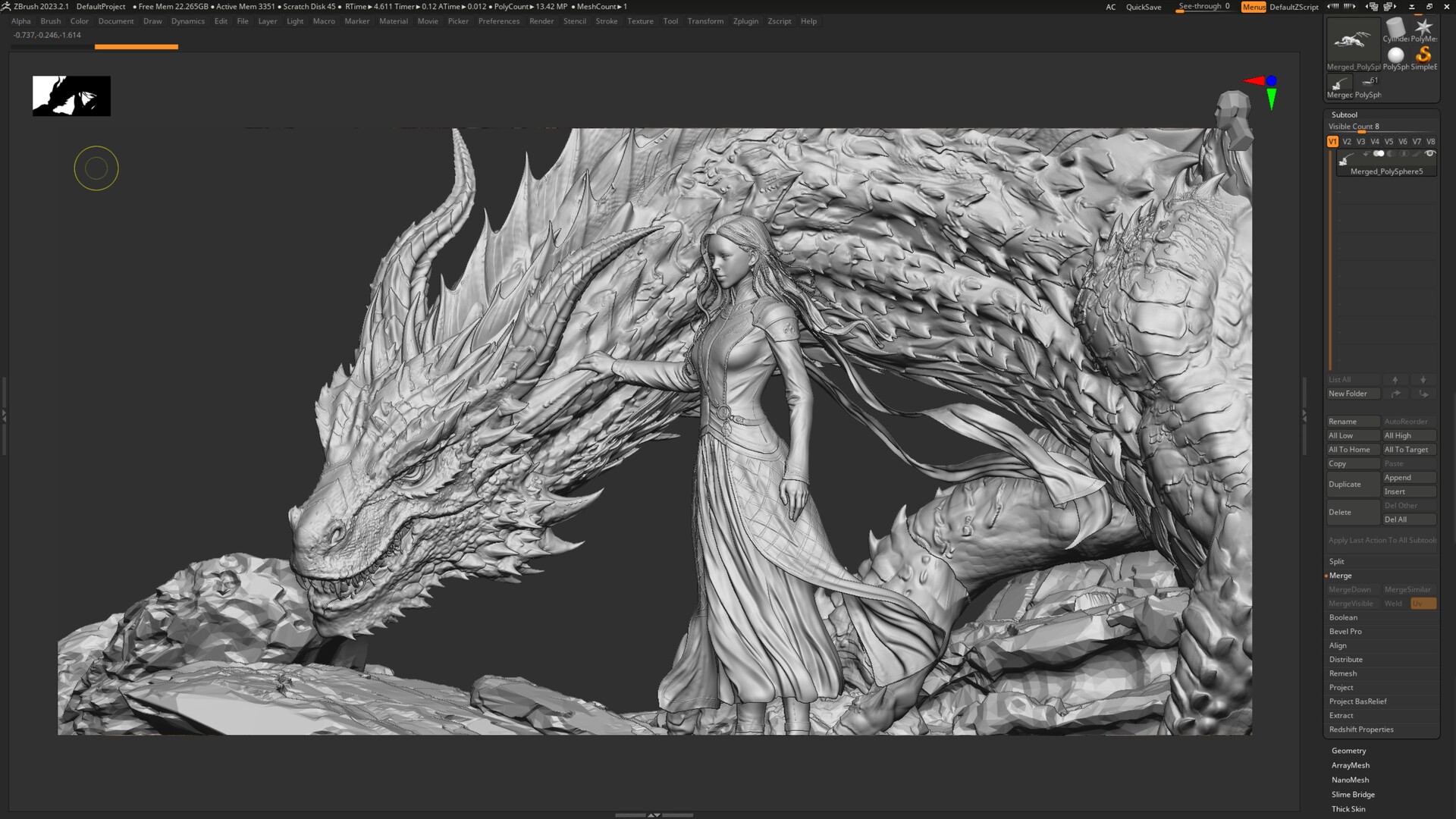Open the Redshift Properties section
This screenshot has height=819, width=1456.
click(x=1361, y=729)
